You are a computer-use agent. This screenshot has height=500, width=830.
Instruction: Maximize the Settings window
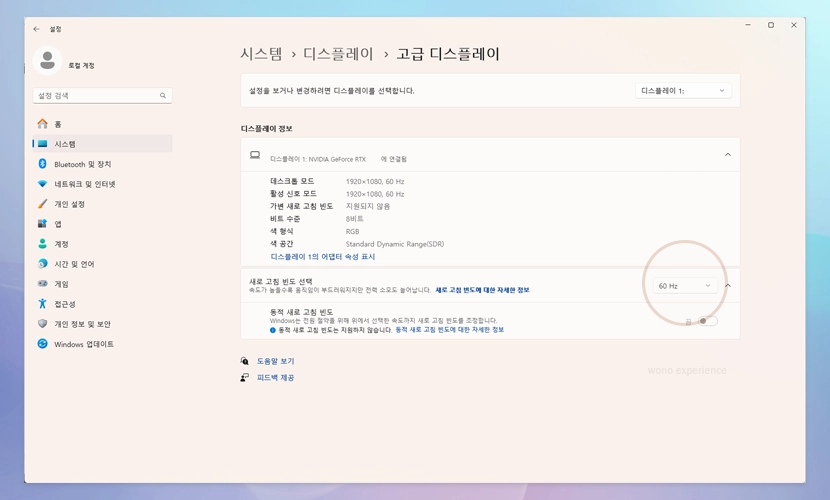(x=771, y=25)
